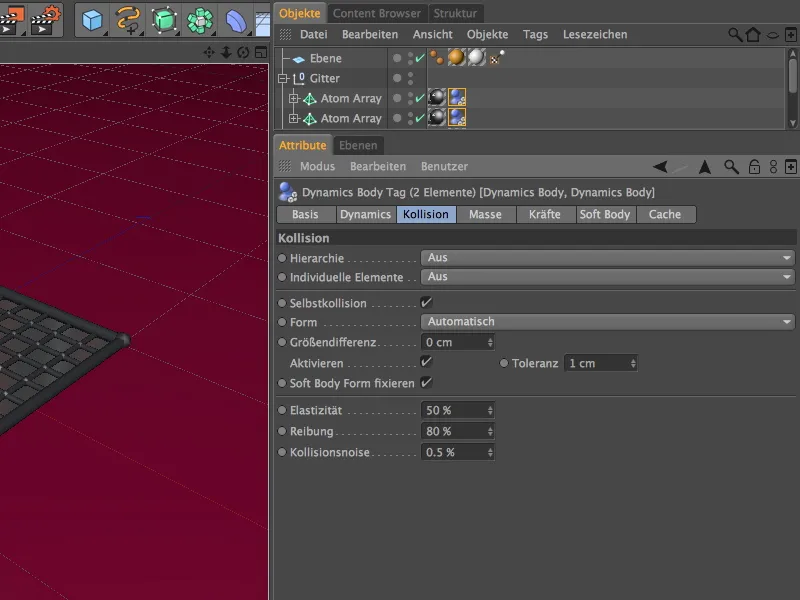Viewport: 800px width, 600px height.
Task: Adjust Reibung value stepper arrows
Action: (490, 432)
